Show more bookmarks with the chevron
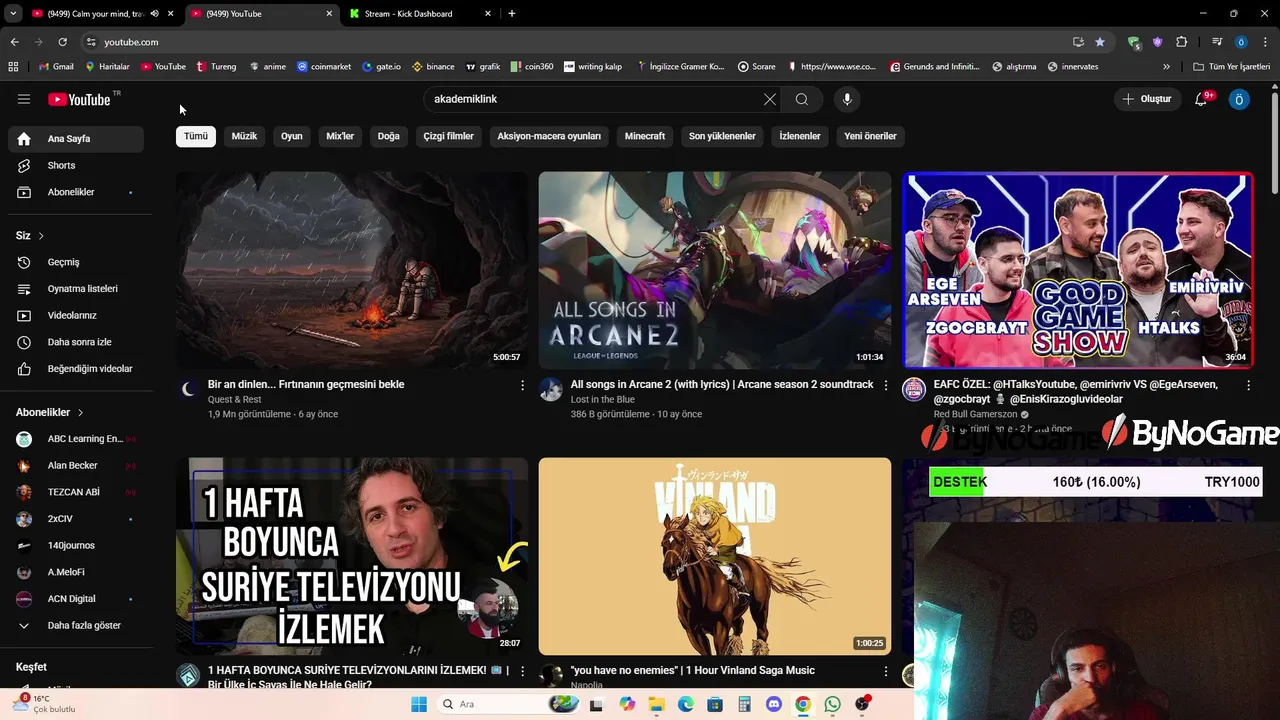Image resolution: width=1280 pixels, height=720 pixels. click(x=1166, y=67)
